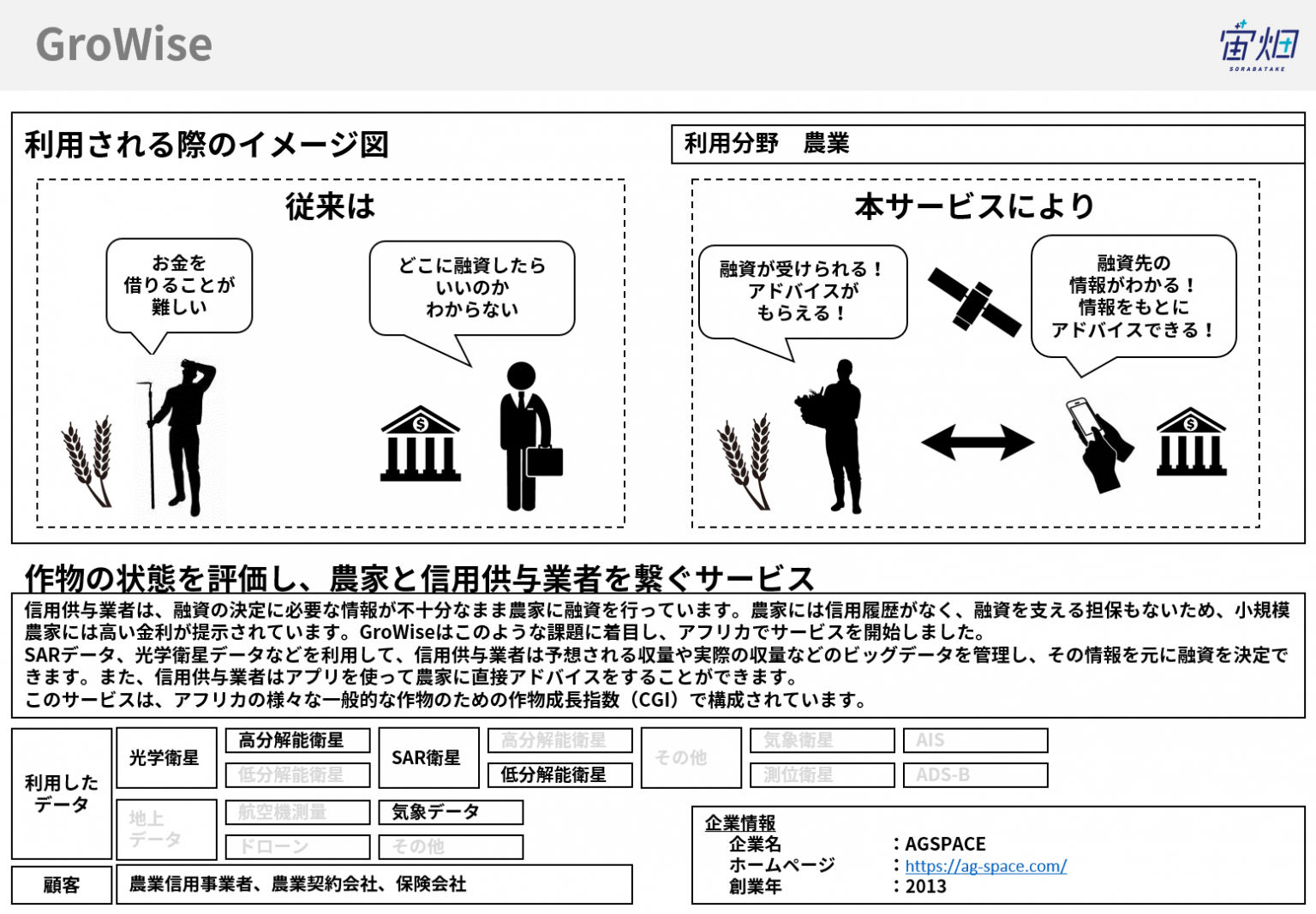Select the greyed 'AIS' box
The image size is (1316, 914).
tap(976, 740)
